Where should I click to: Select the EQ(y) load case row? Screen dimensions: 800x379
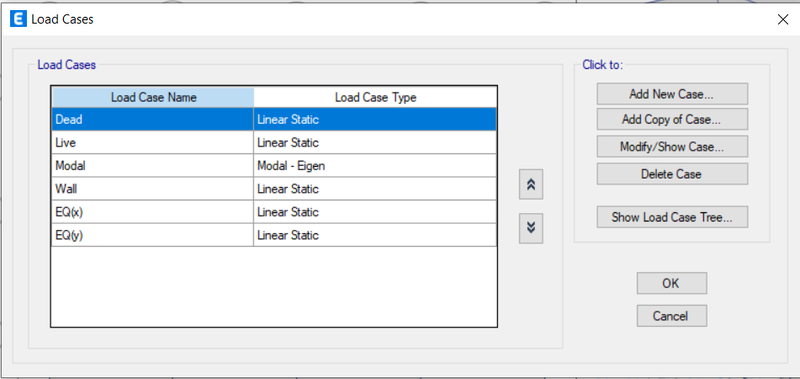click(274, 235)
